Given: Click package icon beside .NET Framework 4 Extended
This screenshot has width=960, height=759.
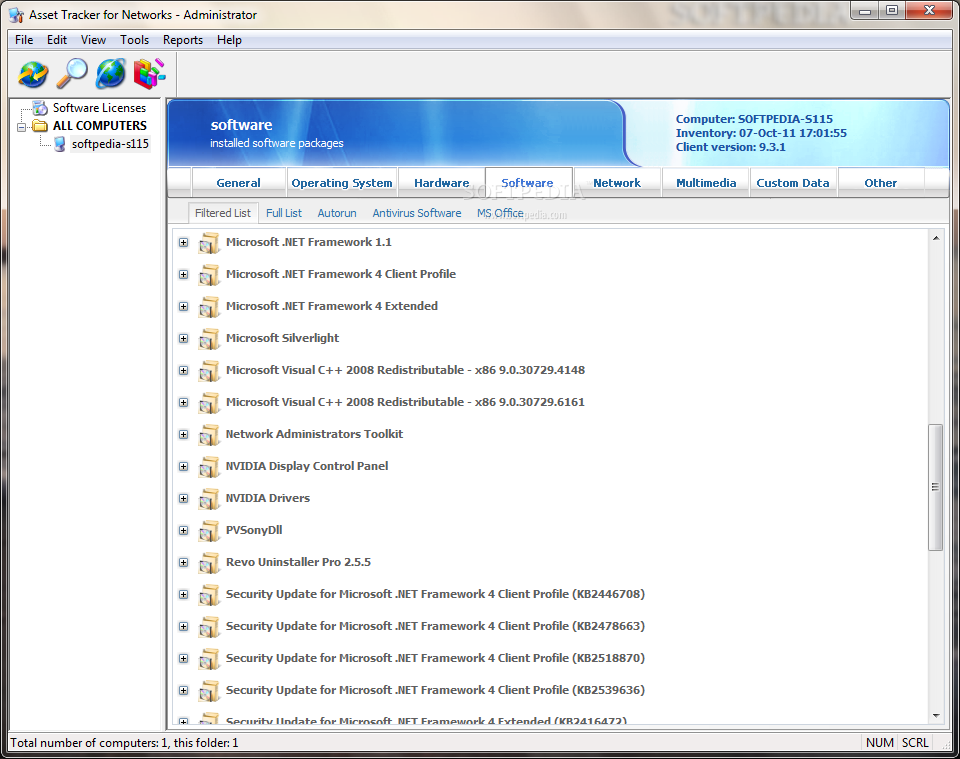Looking at the screenshot, I should pos(209,307).
